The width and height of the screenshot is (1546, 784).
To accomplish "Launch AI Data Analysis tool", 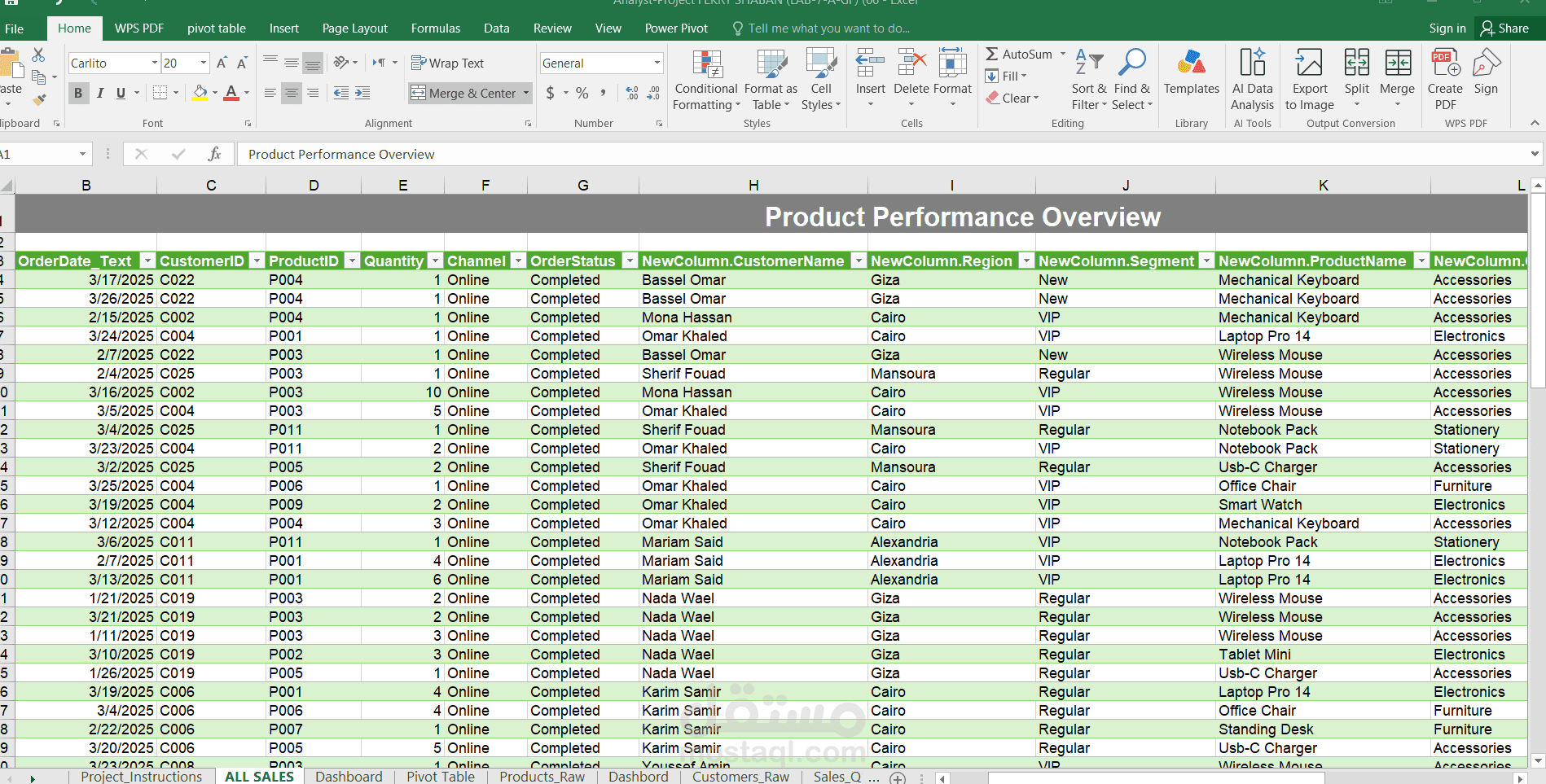I will tap(1252, 80).
